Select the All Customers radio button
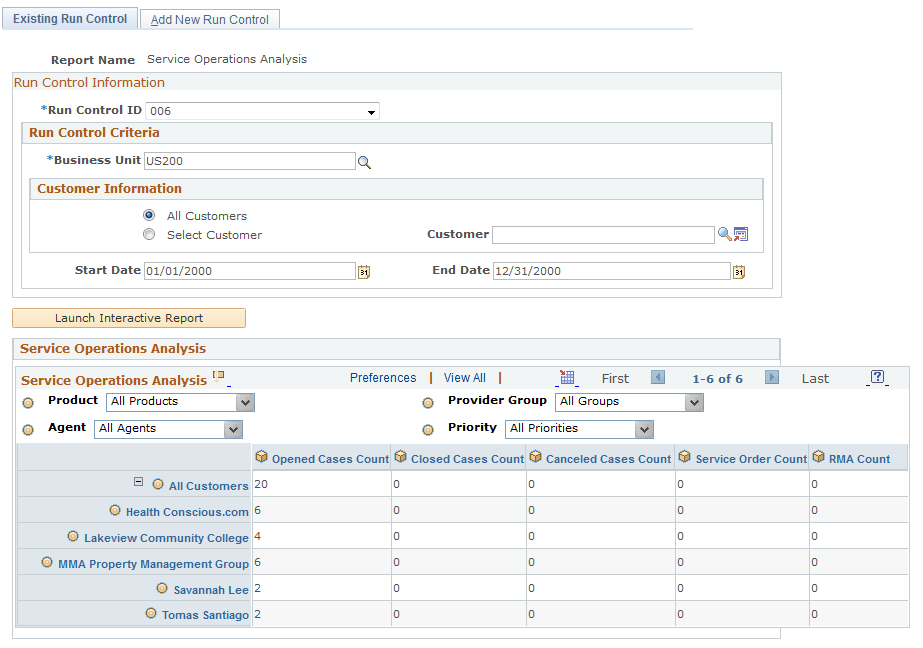923x648 pixels. [x=148, y=215]
